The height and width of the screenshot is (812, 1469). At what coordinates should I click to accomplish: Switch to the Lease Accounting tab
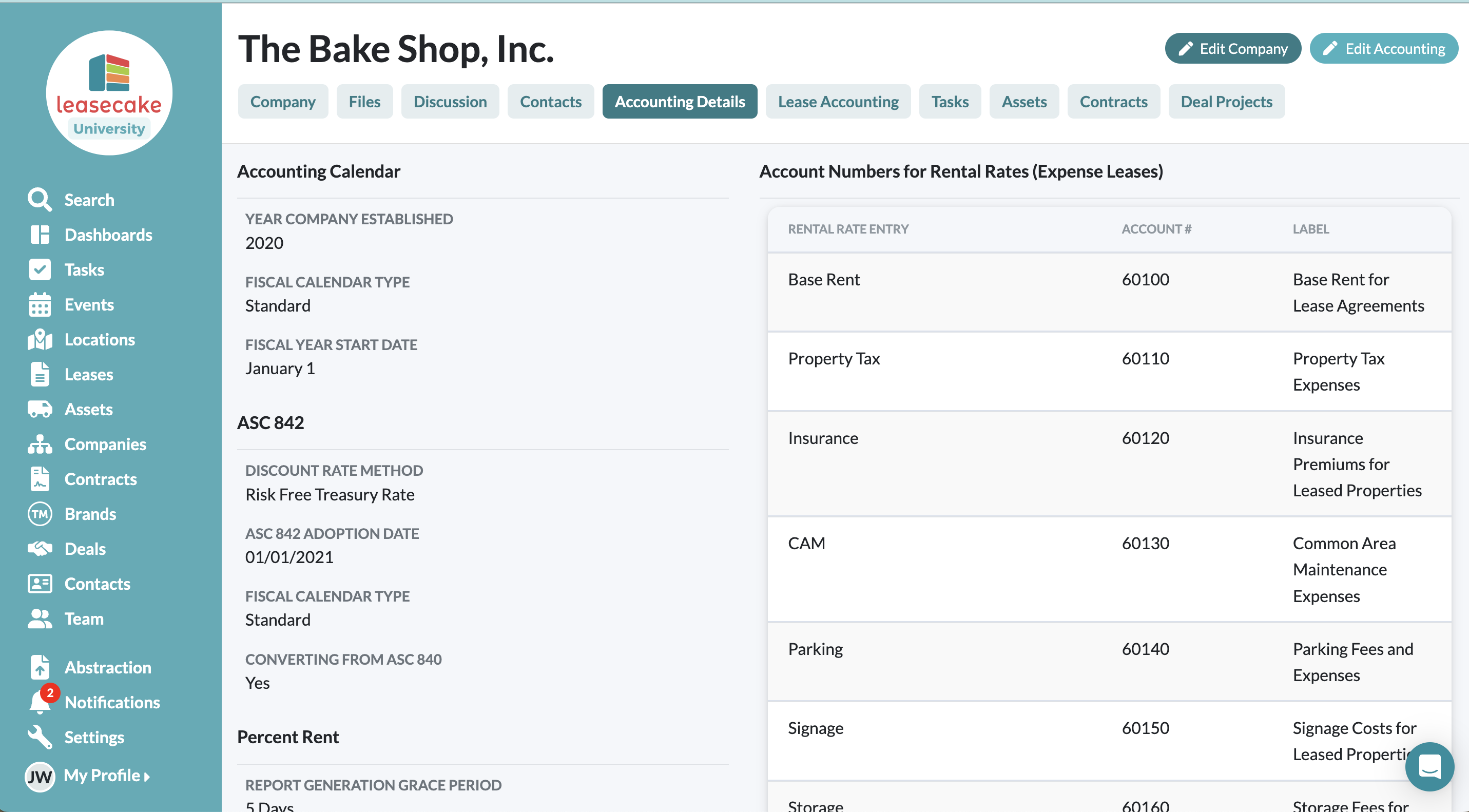coord(838,102)
